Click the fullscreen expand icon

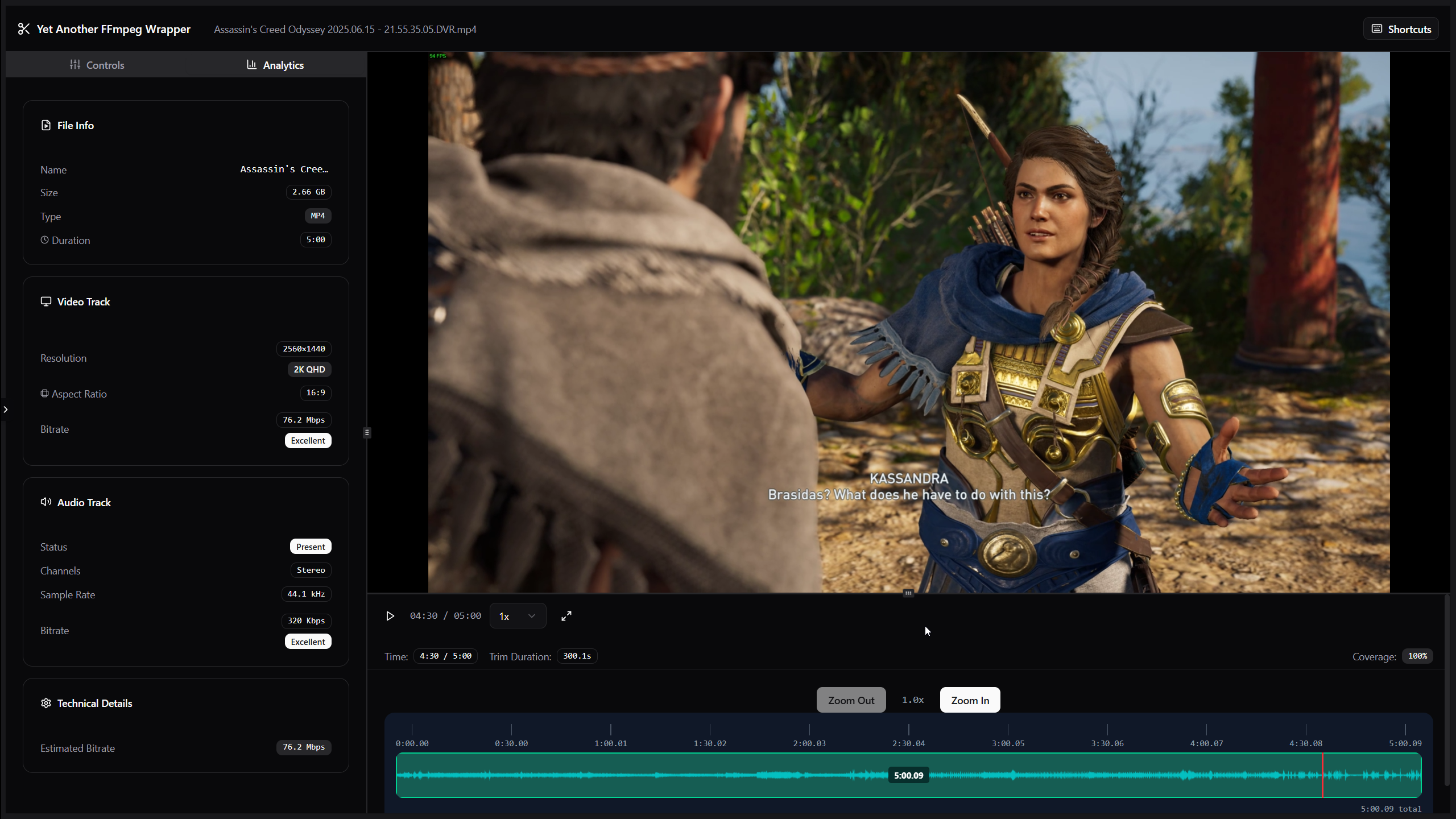[566, 616]
